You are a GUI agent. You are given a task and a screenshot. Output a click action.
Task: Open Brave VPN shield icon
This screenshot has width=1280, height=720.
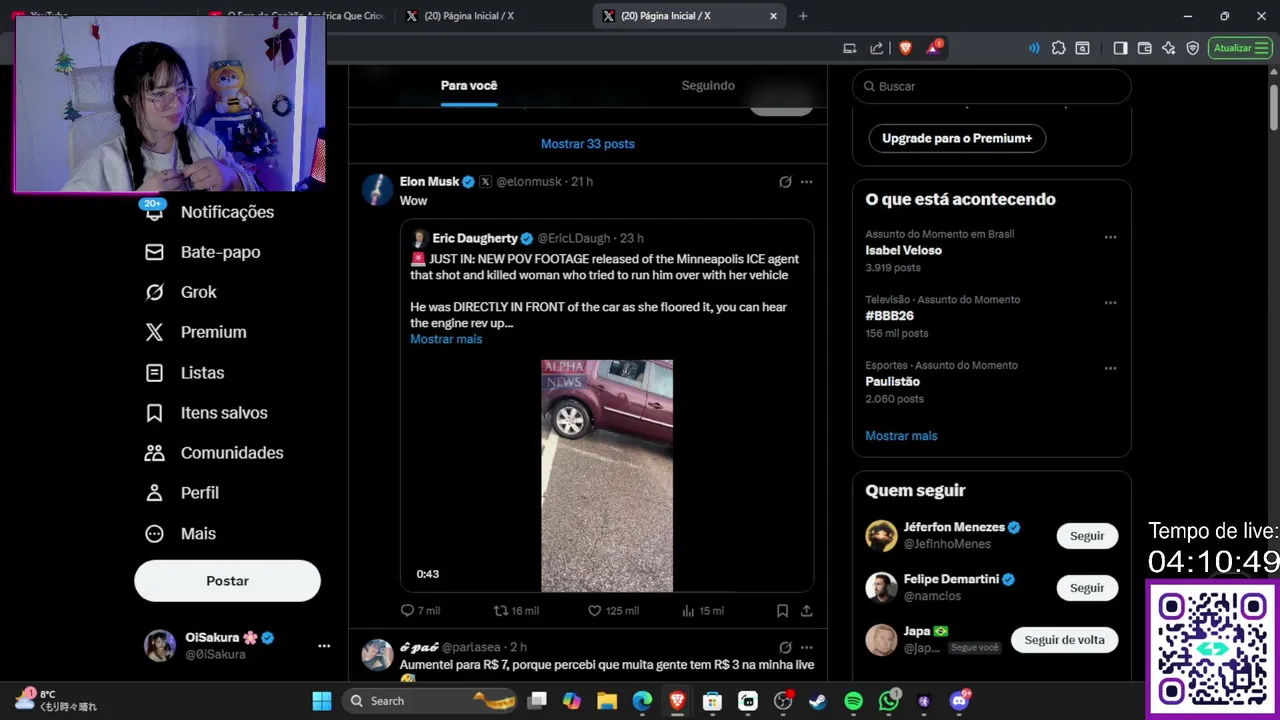pyautogui.click(x=1193, y=48)
